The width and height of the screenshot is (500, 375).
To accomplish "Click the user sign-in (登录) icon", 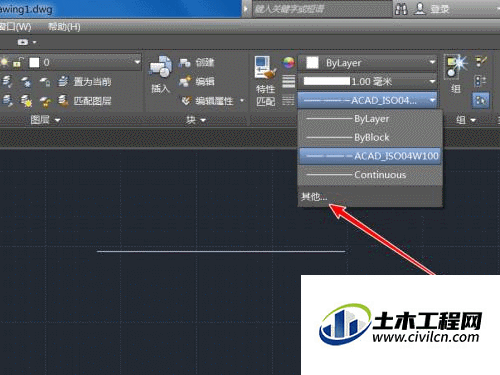I will [420, 9].
